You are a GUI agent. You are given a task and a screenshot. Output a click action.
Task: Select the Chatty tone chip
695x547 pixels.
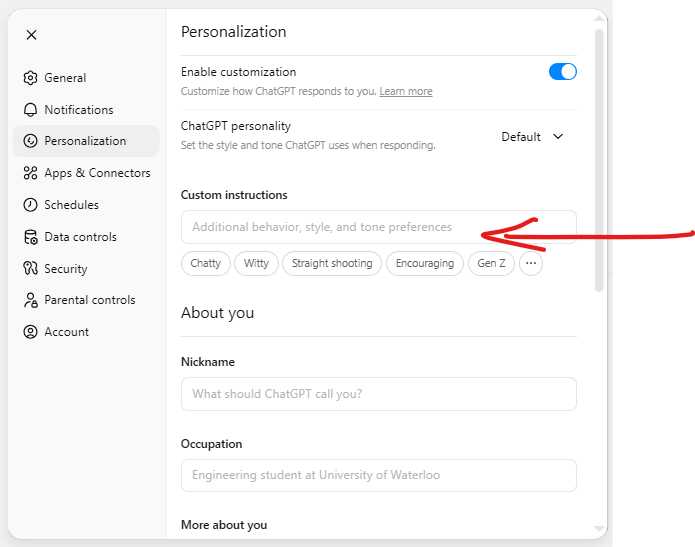click(x=205, y=264)
